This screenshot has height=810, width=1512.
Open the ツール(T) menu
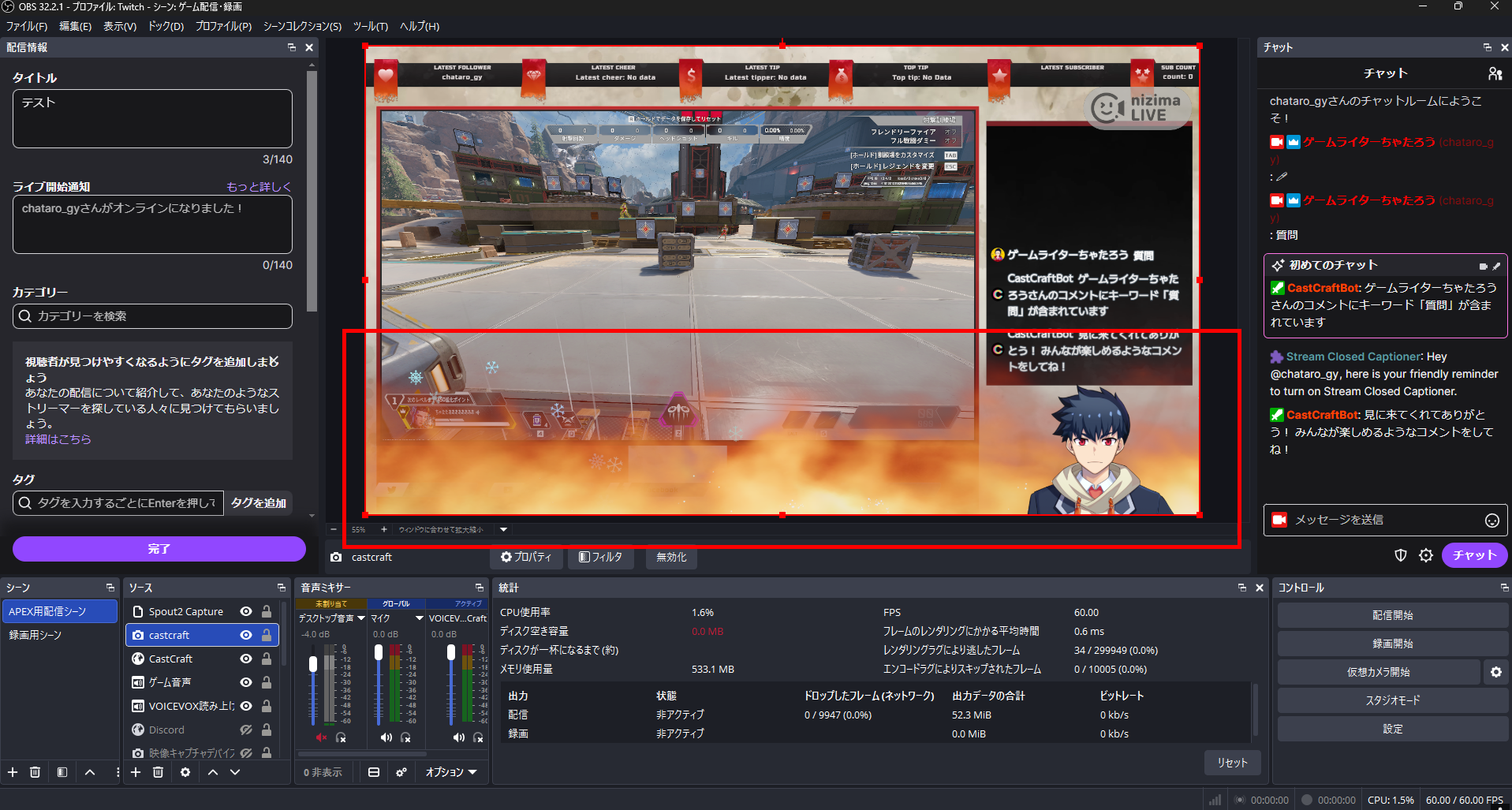point(370,26)
